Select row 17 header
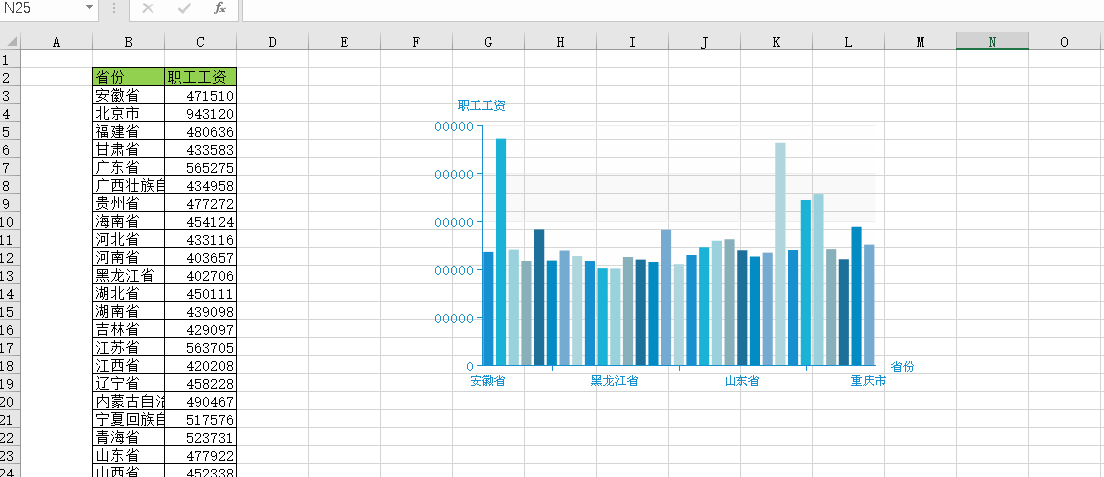This screenshot has height=477, width=1104. click(10, 347)
